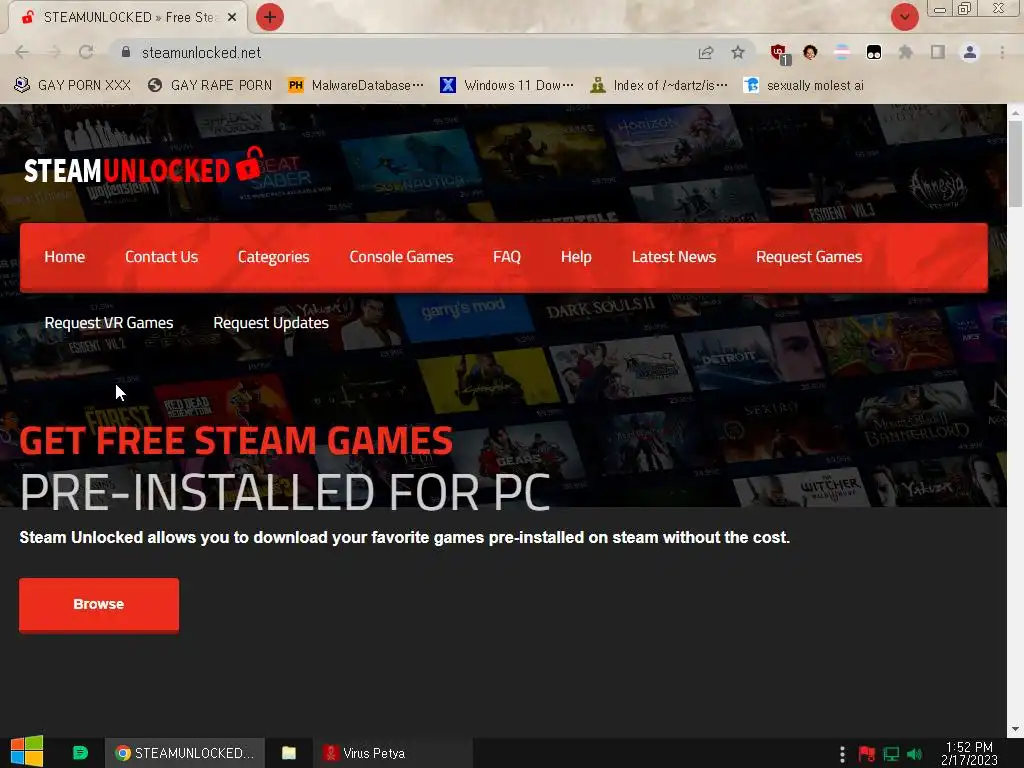Open Latest News
Viewport: 1024px width, 768px height.
point(674,257)
